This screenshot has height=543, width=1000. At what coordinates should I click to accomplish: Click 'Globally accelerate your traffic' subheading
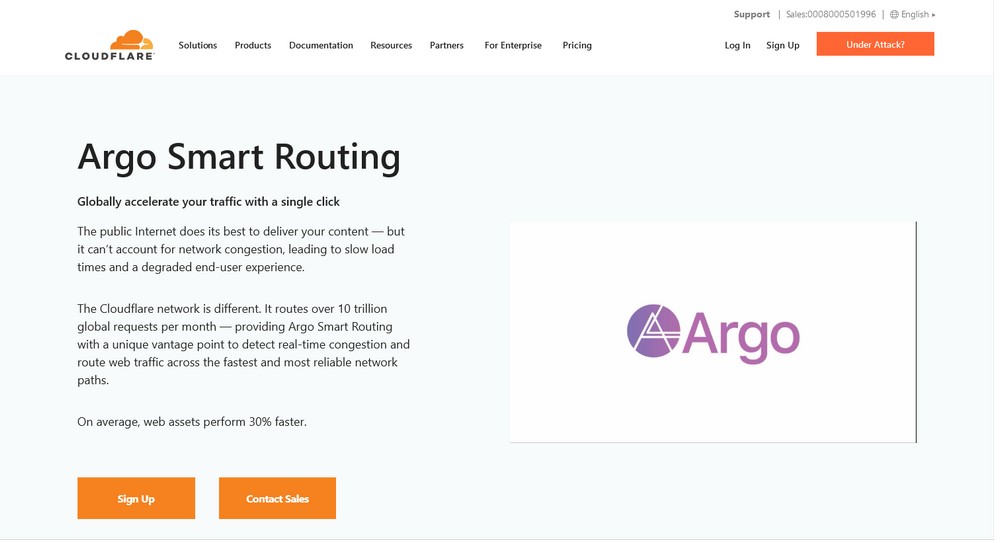pyautogui.click(x=209, y=202)
